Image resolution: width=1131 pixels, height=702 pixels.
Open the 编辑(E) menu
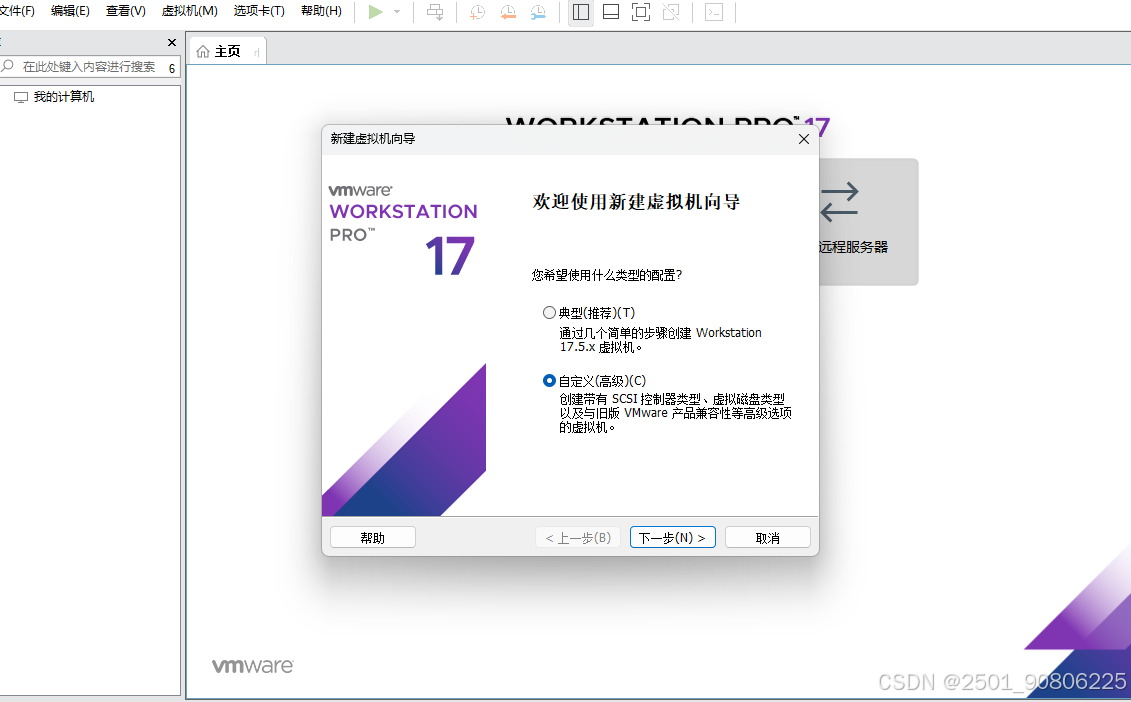pyautogui.click(x=71, y=11)
